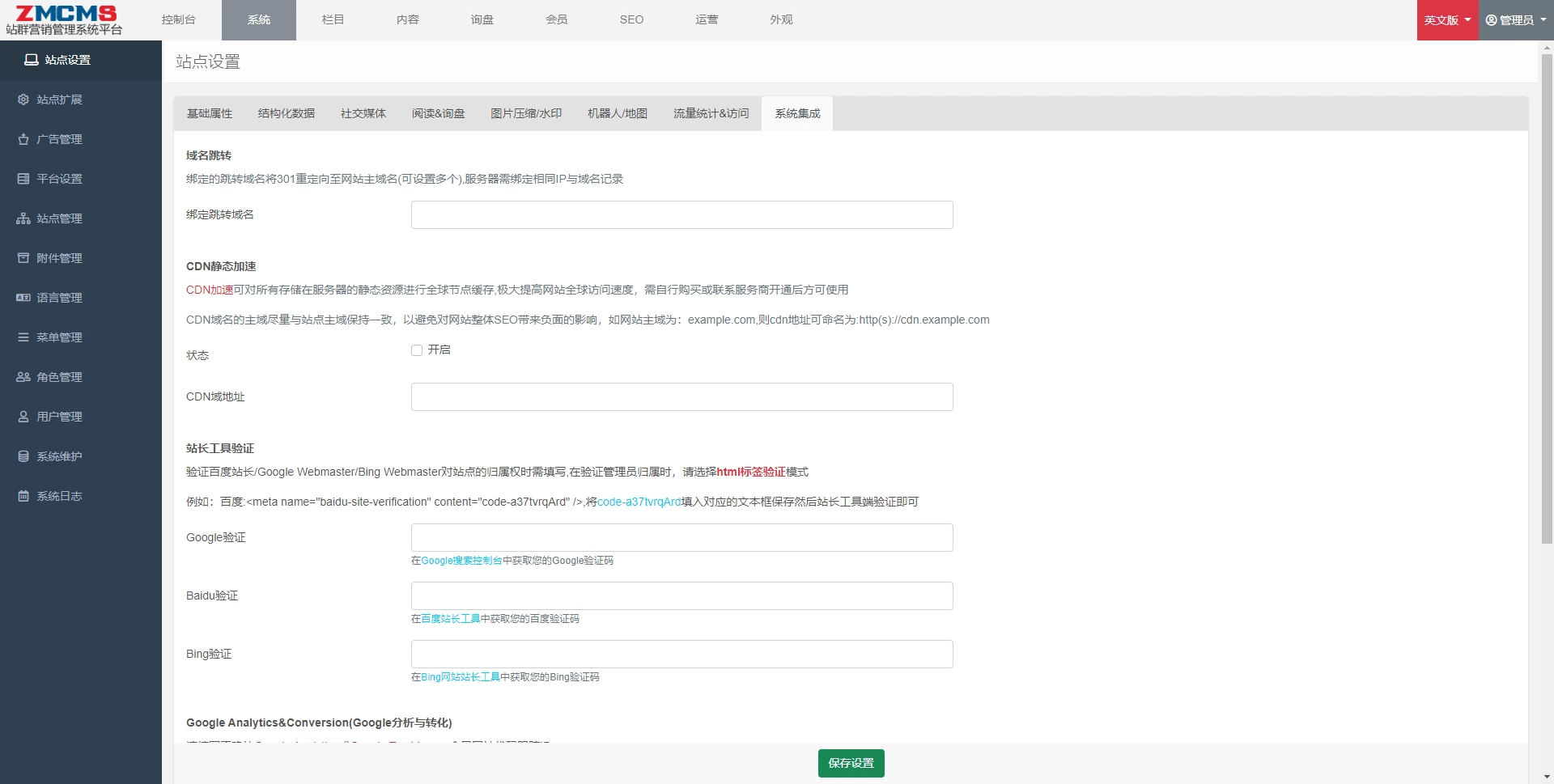The width and height of the screenshot is (1554, 784).
Task: Enable the CDN 开启 checkbox
Action: point(417,350)
